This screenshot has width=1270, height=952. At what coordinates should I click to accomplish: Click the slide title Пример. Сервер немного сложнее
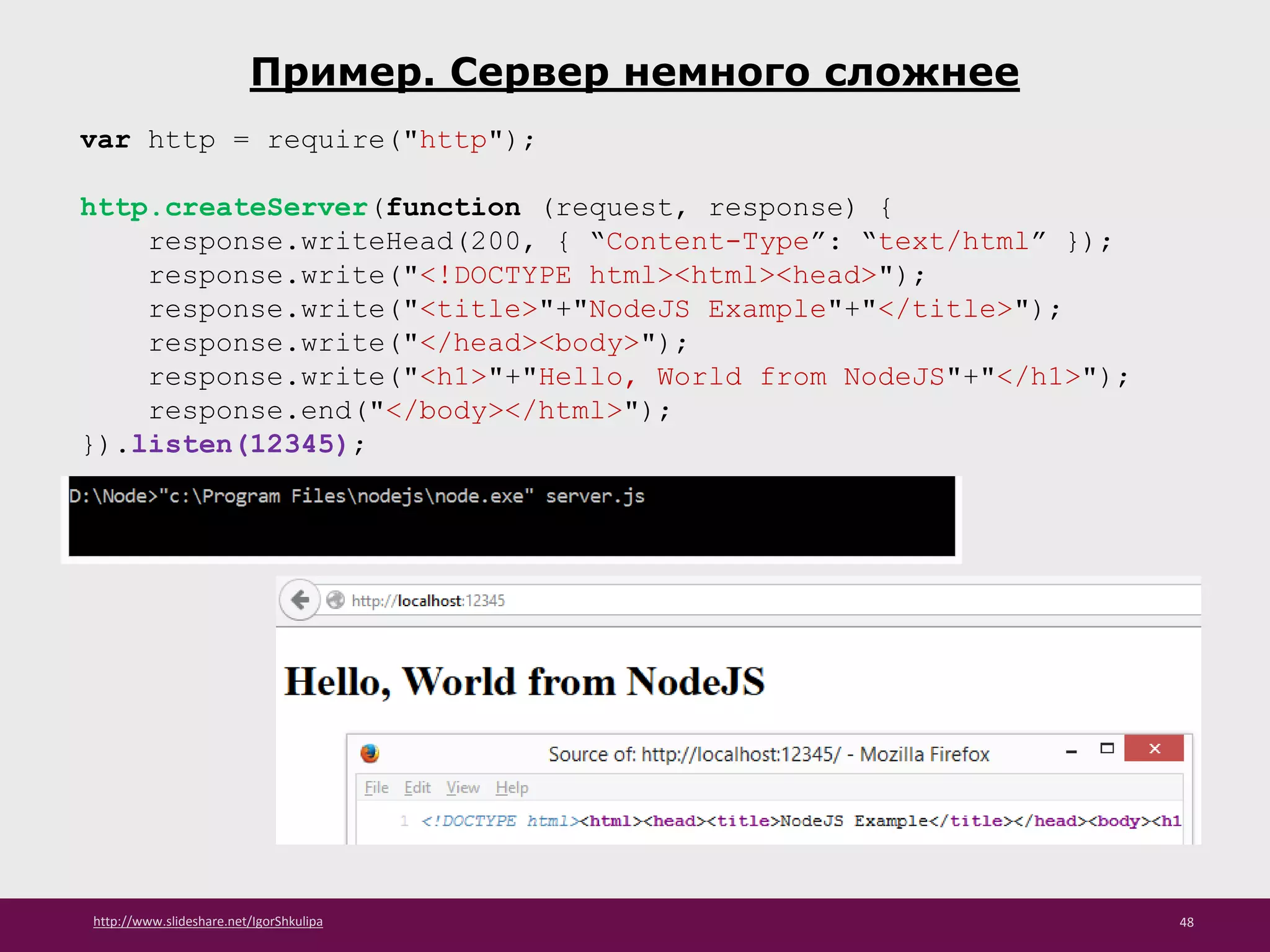[634, 72]
